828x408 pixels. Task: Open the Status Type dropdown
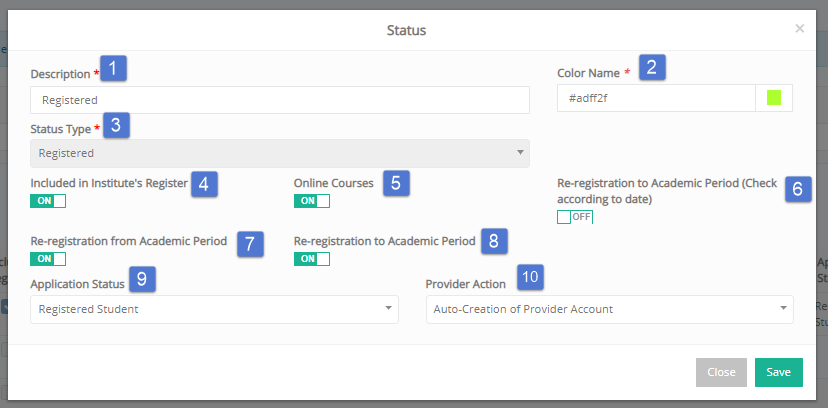tap(280, 153)
